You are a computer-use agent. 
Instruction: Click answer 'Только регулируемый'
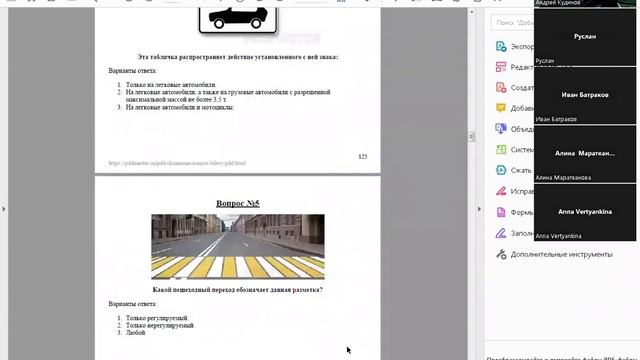pyautogui.click(x=157, y=318)
